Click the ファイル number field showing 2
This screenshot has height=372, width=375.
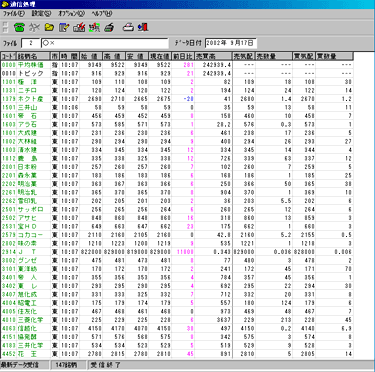pos(31,43)
